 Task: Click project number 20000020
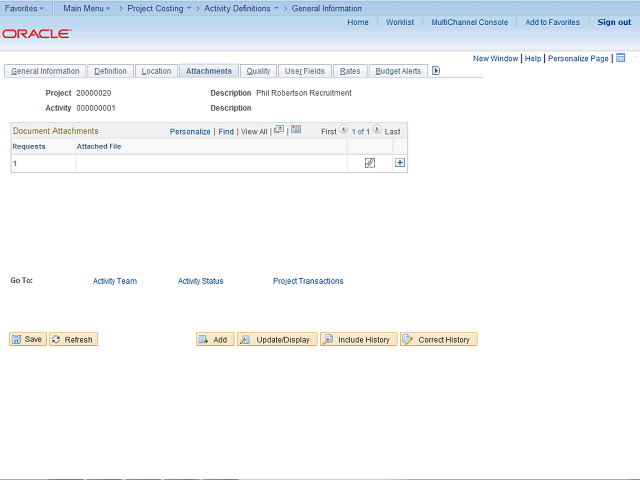click(x=94, y=93)
